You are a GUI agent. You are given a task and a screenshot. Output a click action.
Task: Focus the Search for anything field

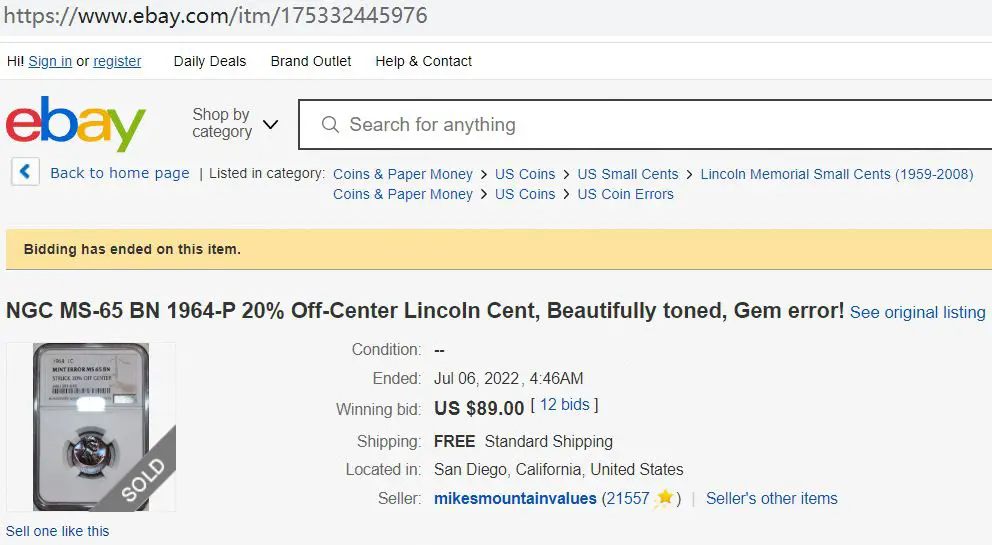tap(645, 125)
